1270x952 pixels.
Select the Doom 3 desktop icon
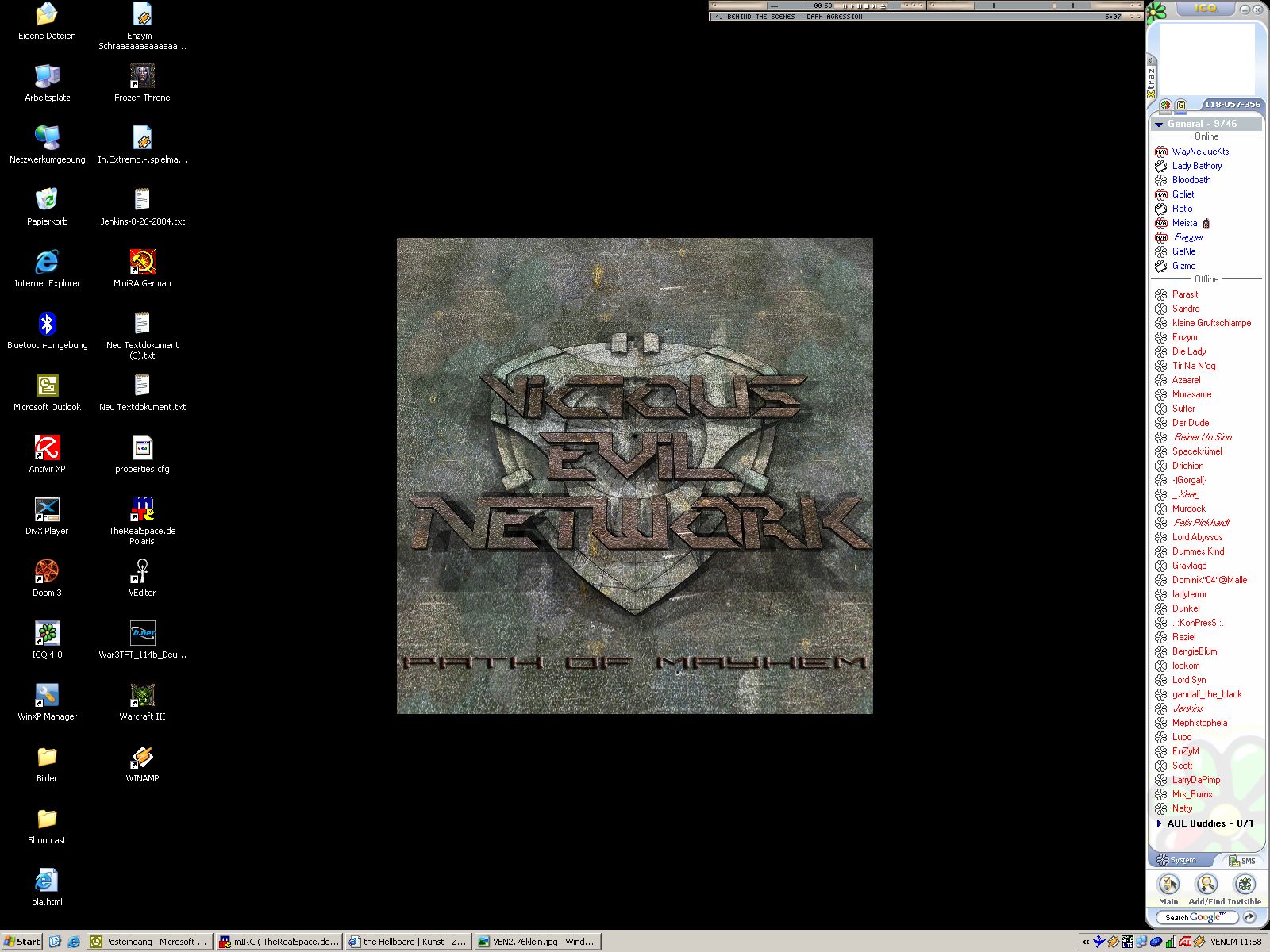point(47,578)
